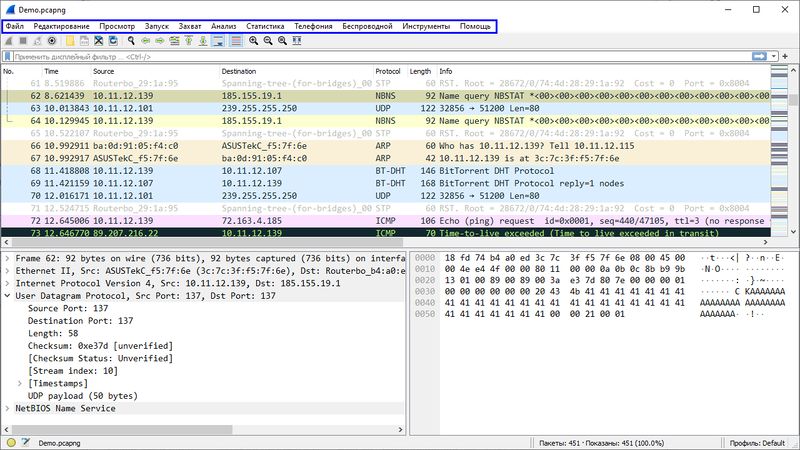This screenshot has width=800, height=450.
Task: Open capture file properties from the status bar icon
Action: pos(26,443)
